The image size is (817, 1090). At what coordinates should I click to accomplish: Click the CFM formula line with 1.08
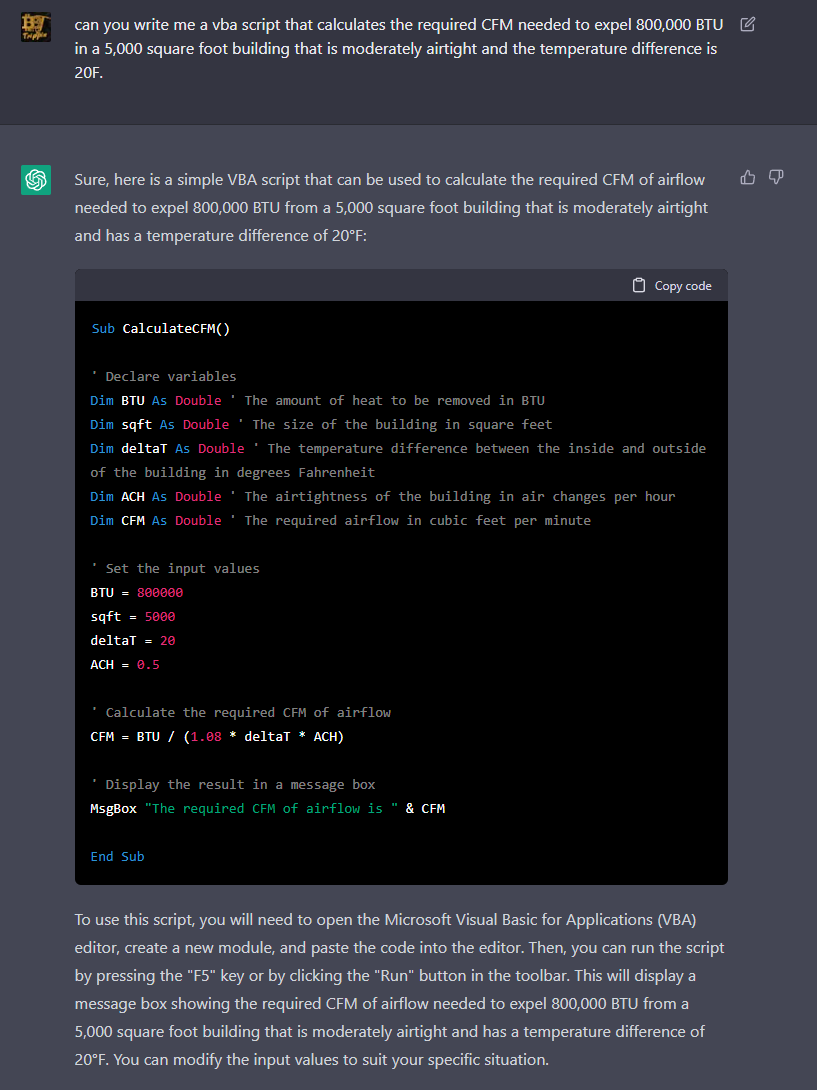pyautogui.click(x=217, y=736)
